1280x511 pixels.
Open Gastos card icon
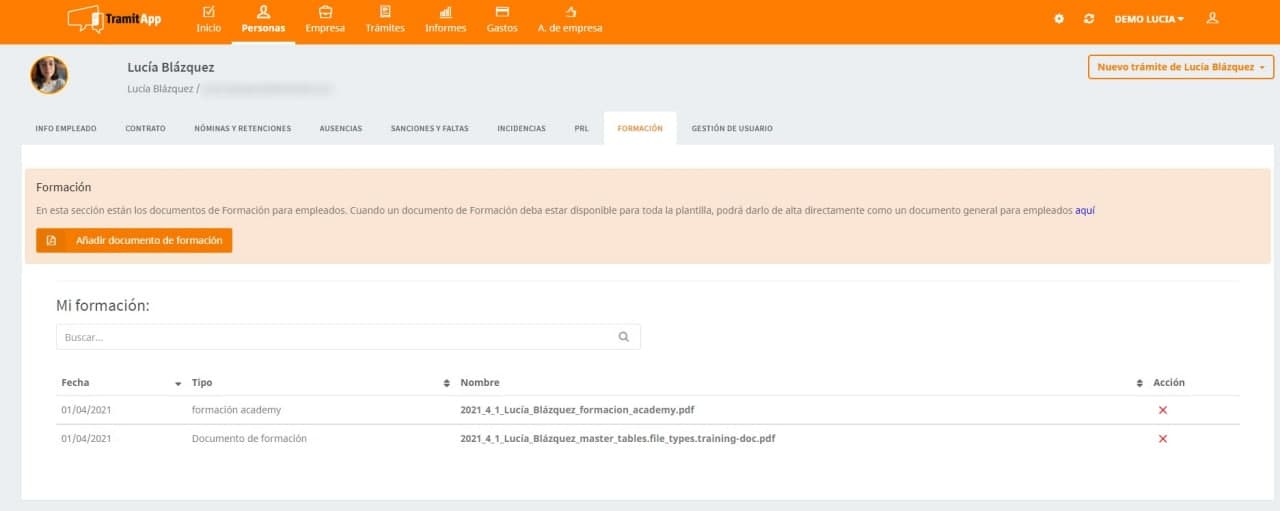tap(502, 13)
